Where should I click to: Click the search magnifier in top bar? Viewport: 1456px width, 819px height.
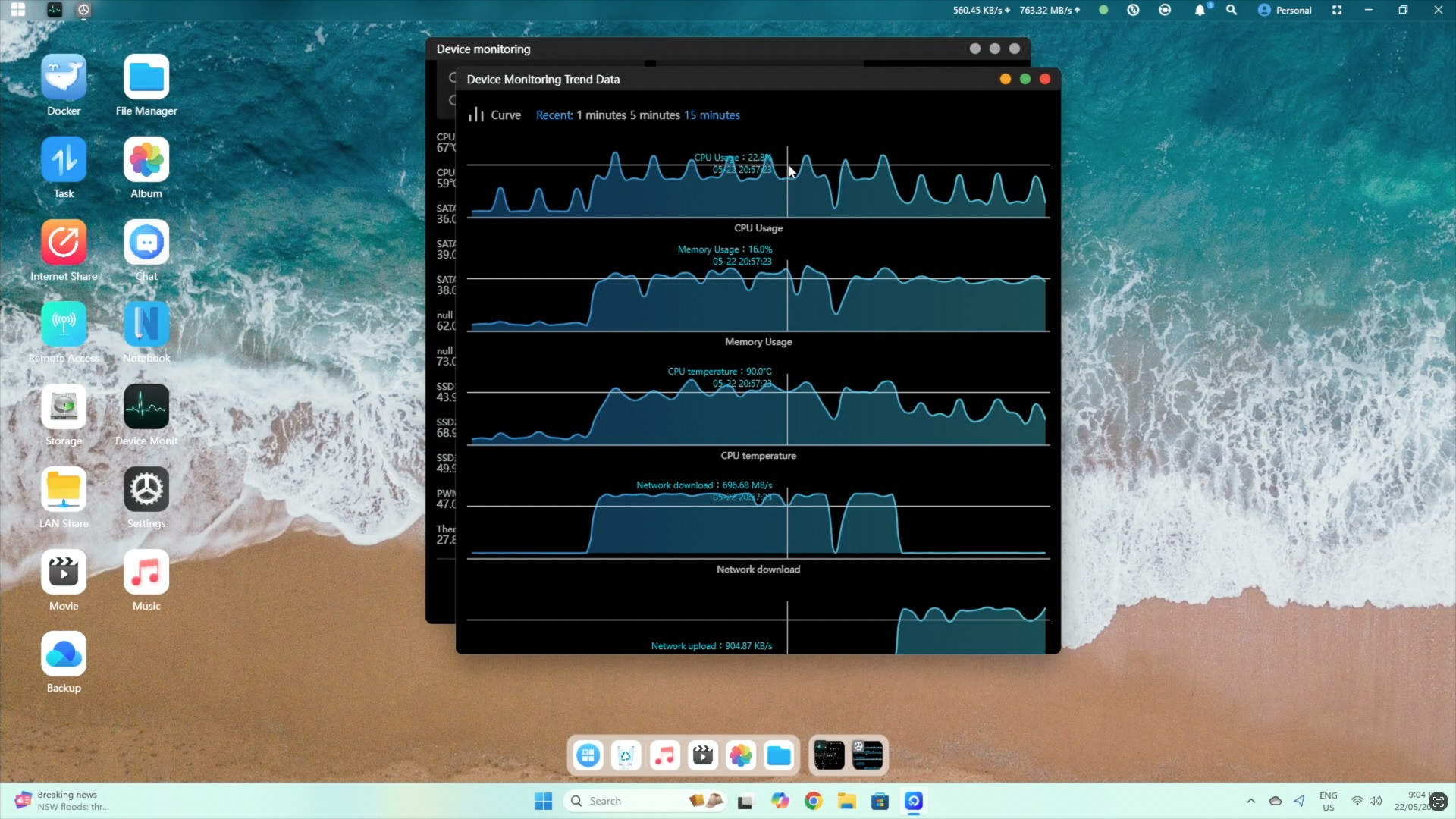click(1232, 11)
